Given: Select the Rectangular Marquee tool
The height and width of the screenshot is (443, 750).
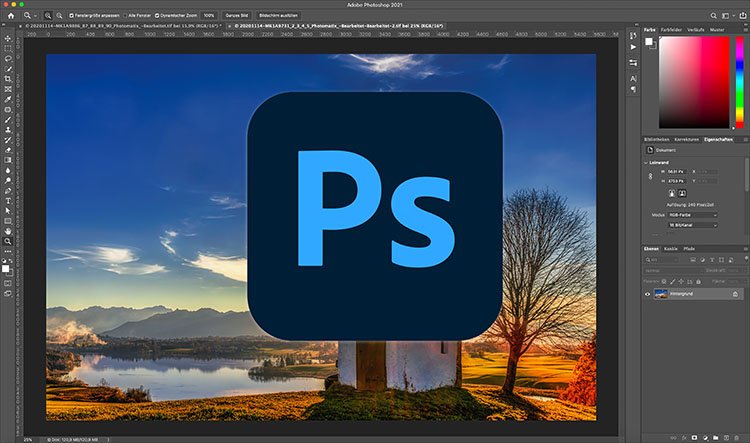Looking at the screenshot, I should [x=8, y=48].
